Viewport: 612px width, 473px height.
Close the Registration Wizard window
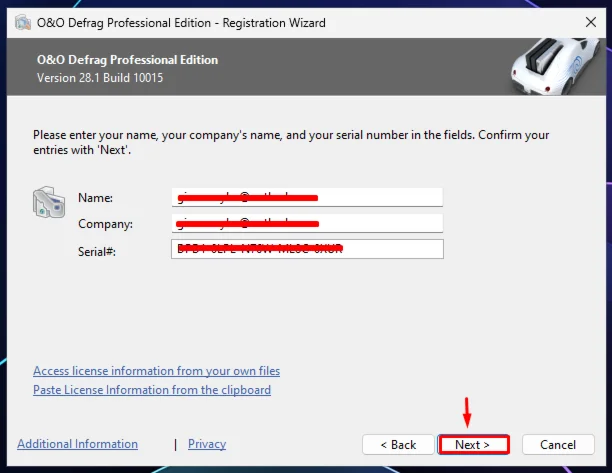(x=591, y=22)
